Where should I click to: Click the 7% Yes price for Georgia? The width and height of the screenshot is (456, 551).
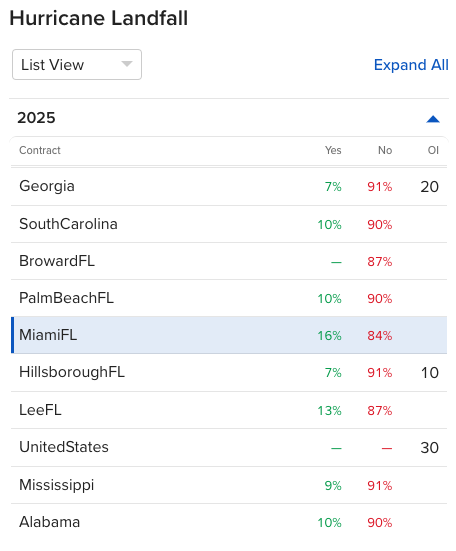333,187
